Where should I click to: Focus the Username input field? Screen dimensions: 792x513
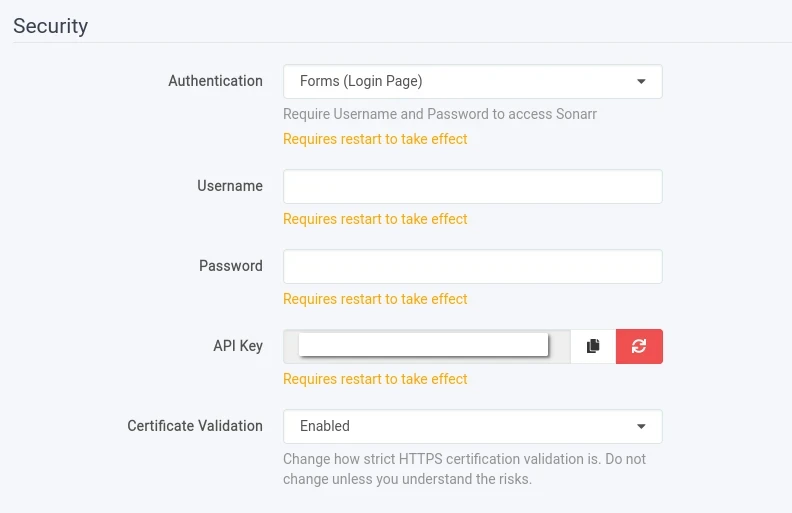point(472,186)
